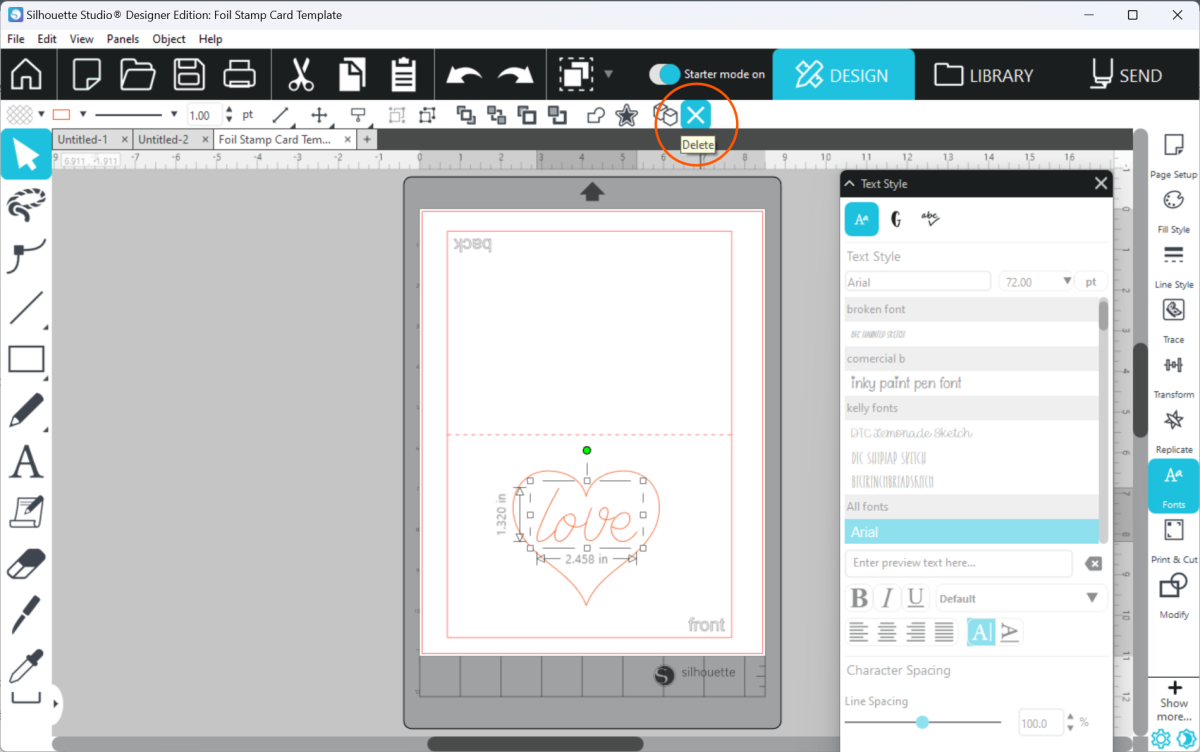Select the Knife tool

point(26,615)
